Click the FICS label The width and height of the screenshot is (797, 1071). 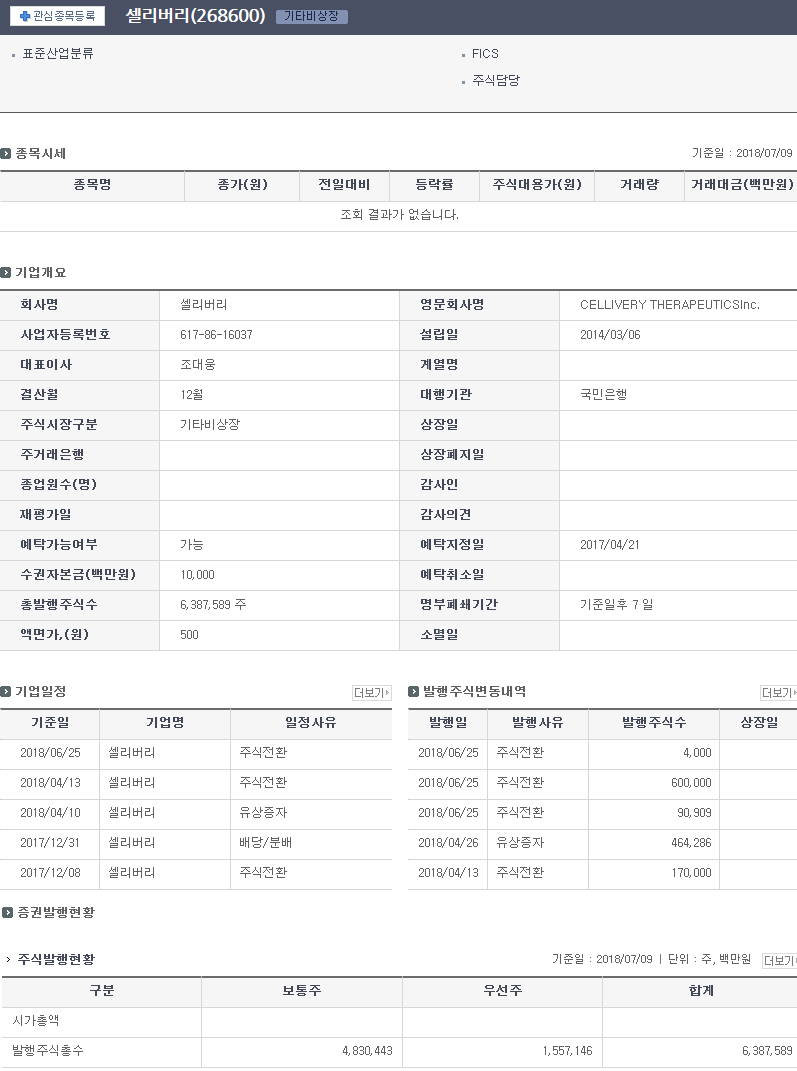485,53
